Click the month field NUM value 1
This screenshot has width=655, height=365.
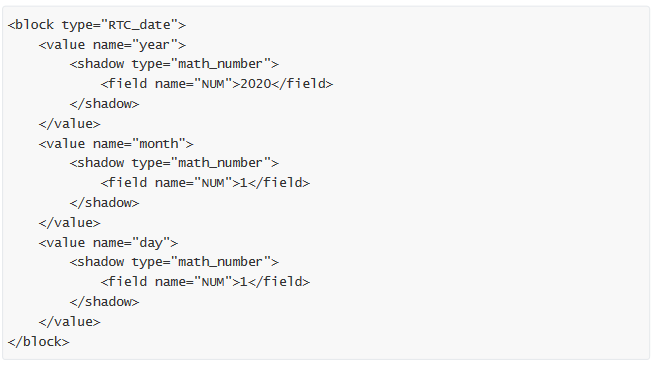244,183
